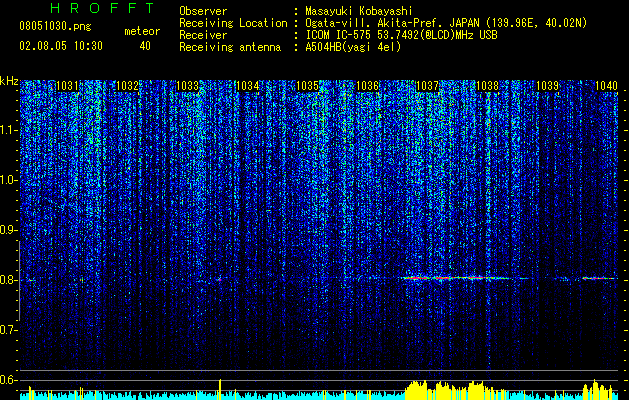Screen dimensions: 629x400
Task: Click the observer name Masayuki Kobayashi
Action: 359,11
